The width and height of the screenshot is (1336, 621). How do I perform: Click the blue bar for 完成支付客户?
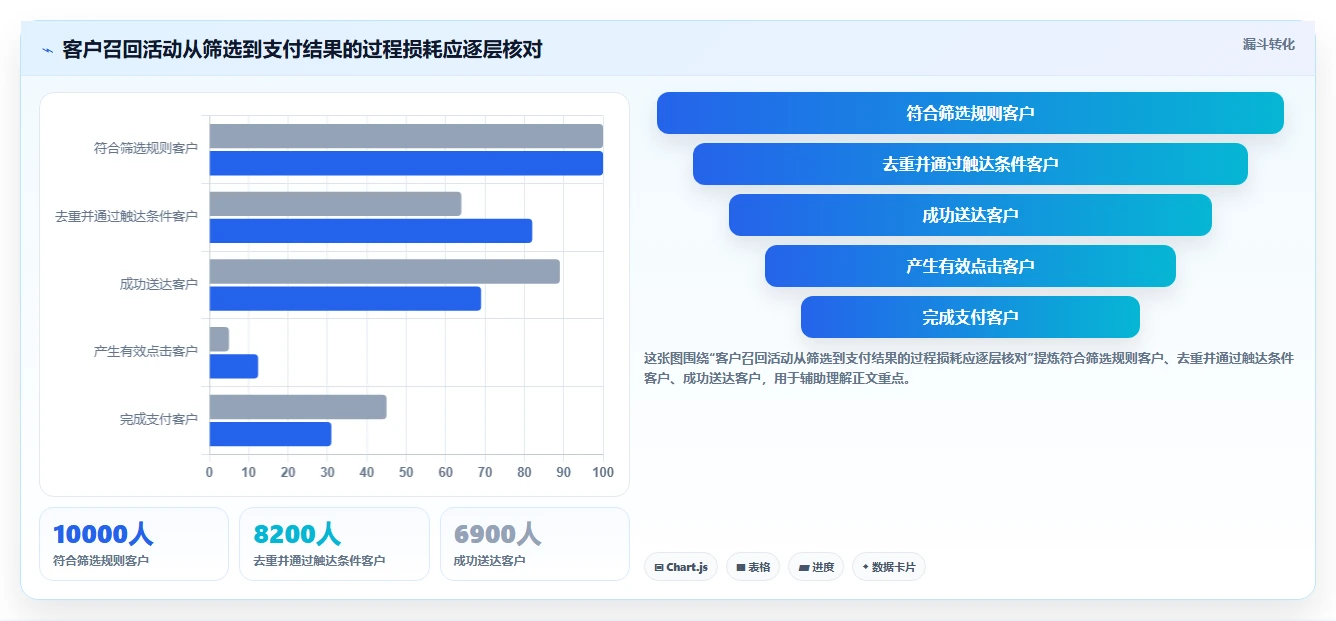coord(270,434)
